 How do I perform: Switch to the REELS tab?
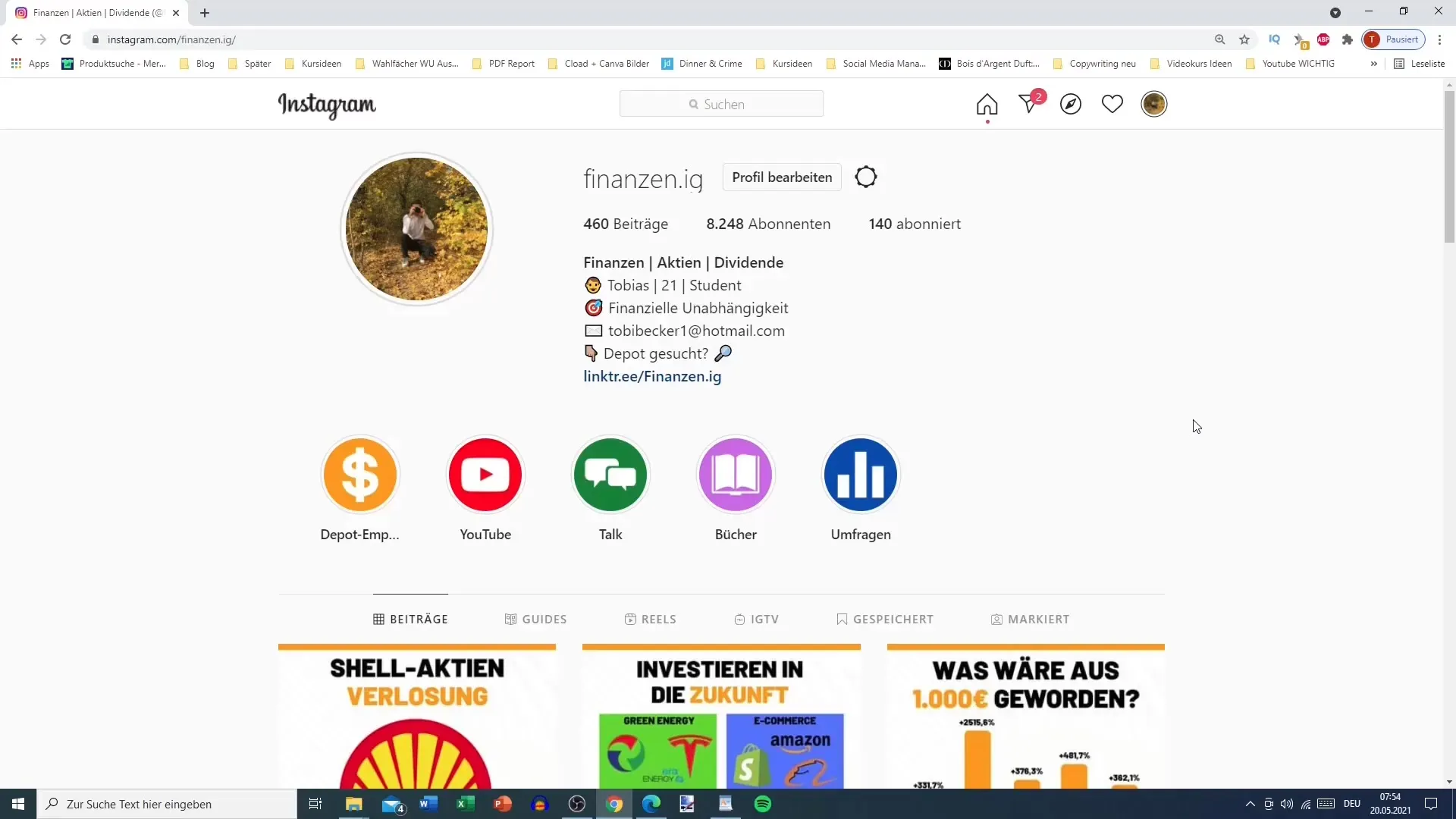651,619
